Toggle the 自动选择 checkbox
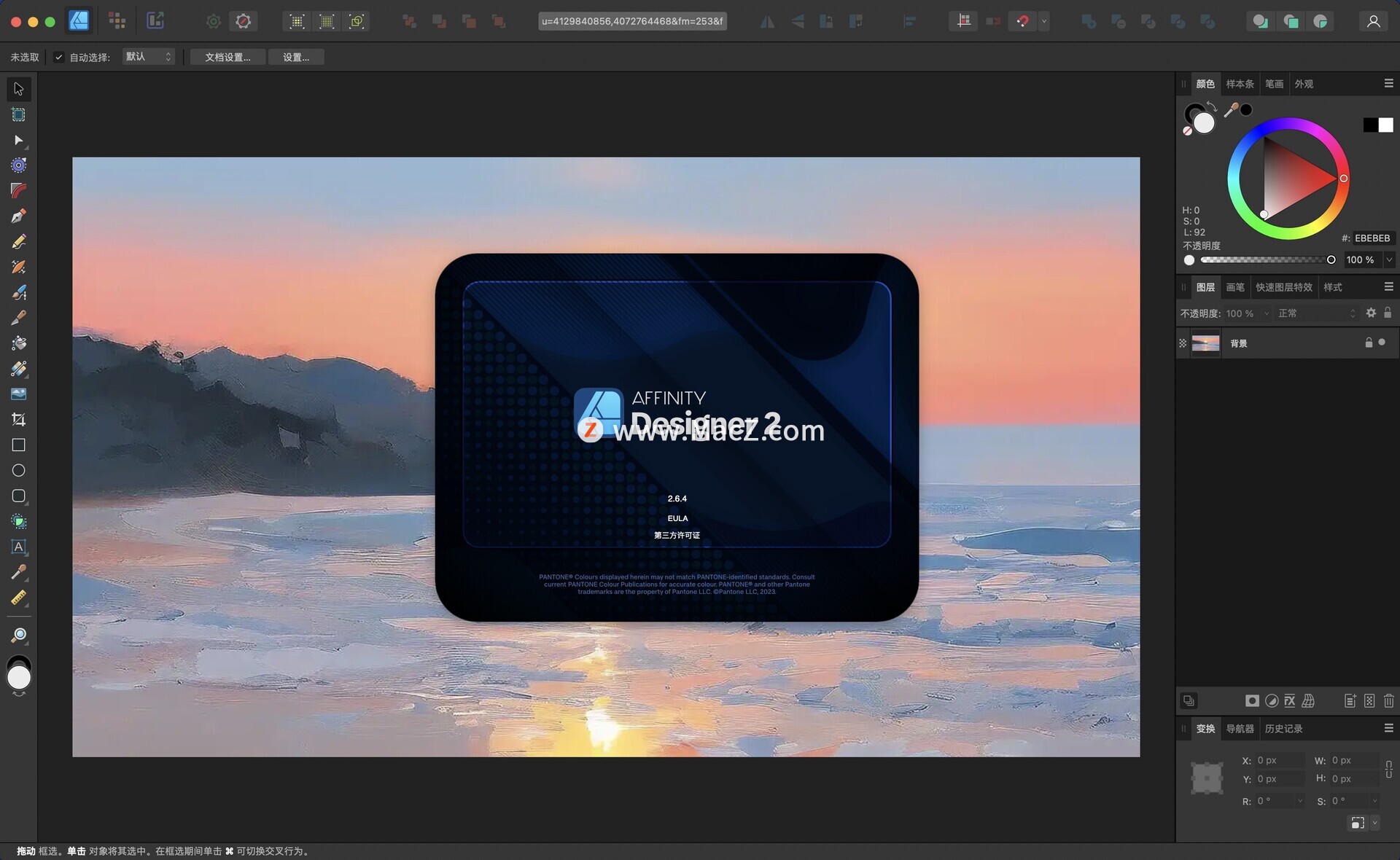This screenshot has width=1400, height=860. (59, 57)
